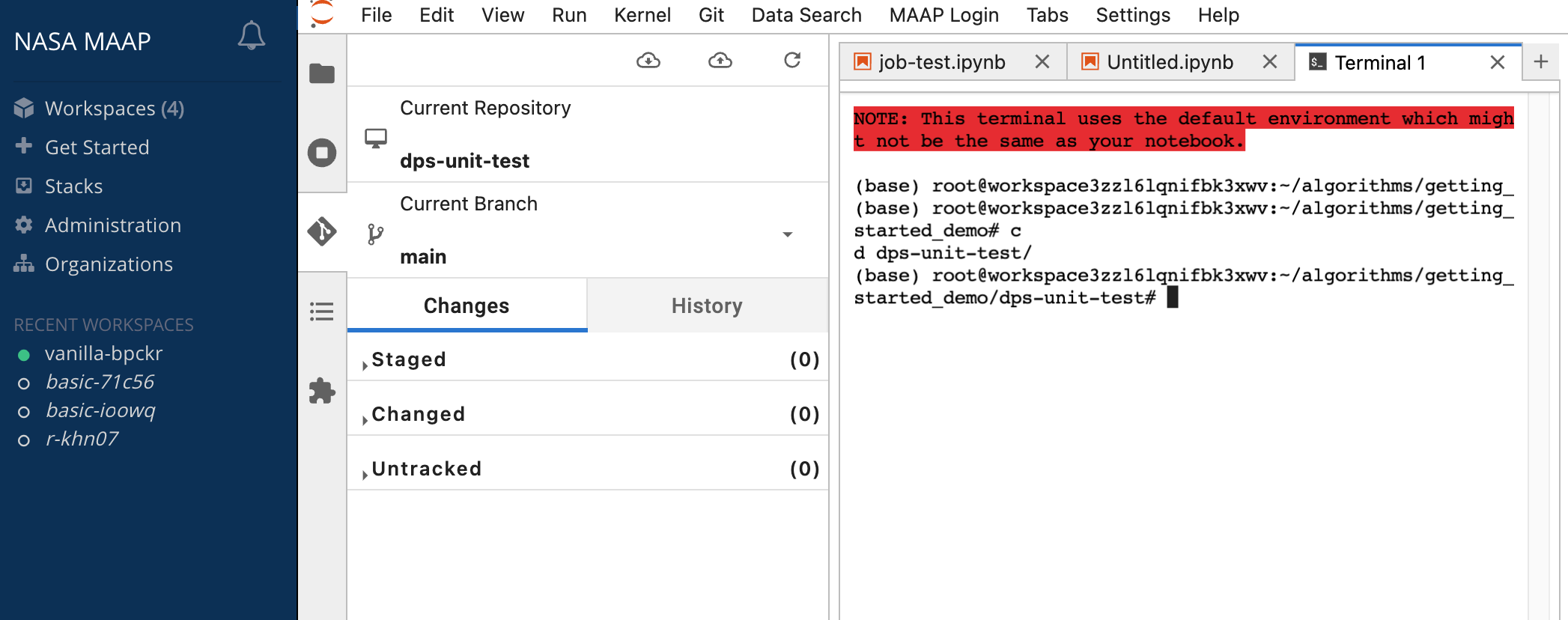
Task: Click the Jupyter logo icon
Action: [323, 13]
